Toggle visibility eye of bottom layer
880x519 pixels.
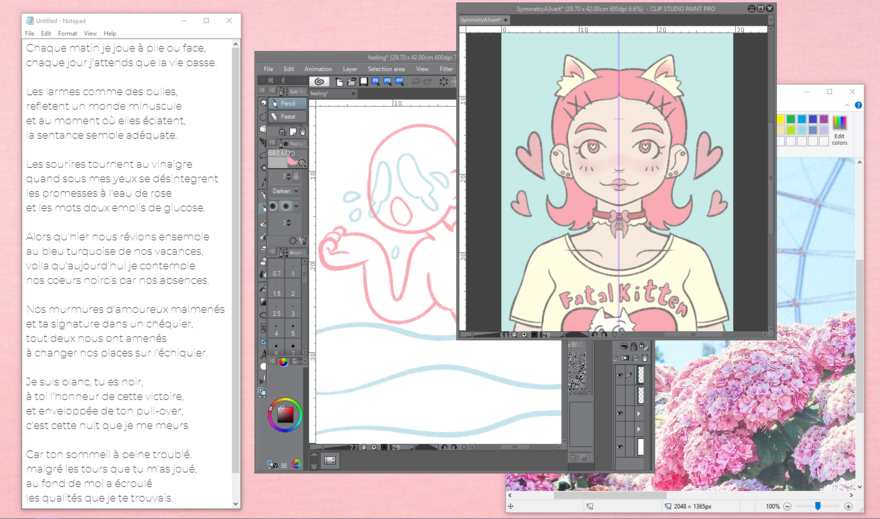click(x=620, y=447)
